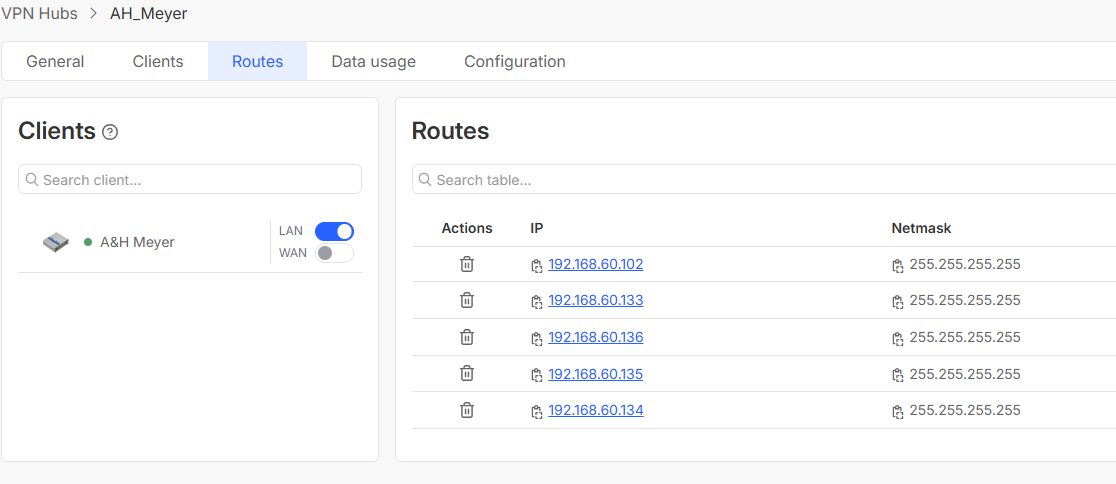Click the A&H Meyer router device icon
The width and height of the screenshot is (1116, 484).
[56, 242]
